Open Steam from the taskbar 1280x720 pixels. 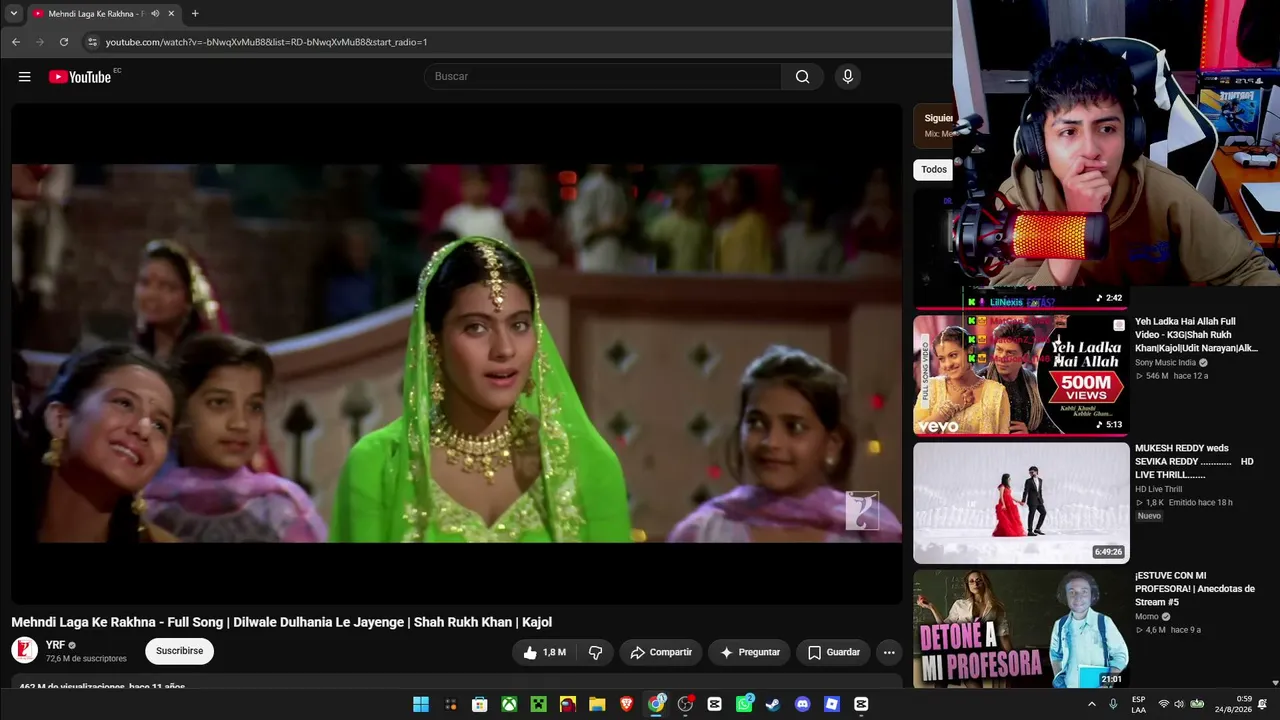(x=773, y=705)
